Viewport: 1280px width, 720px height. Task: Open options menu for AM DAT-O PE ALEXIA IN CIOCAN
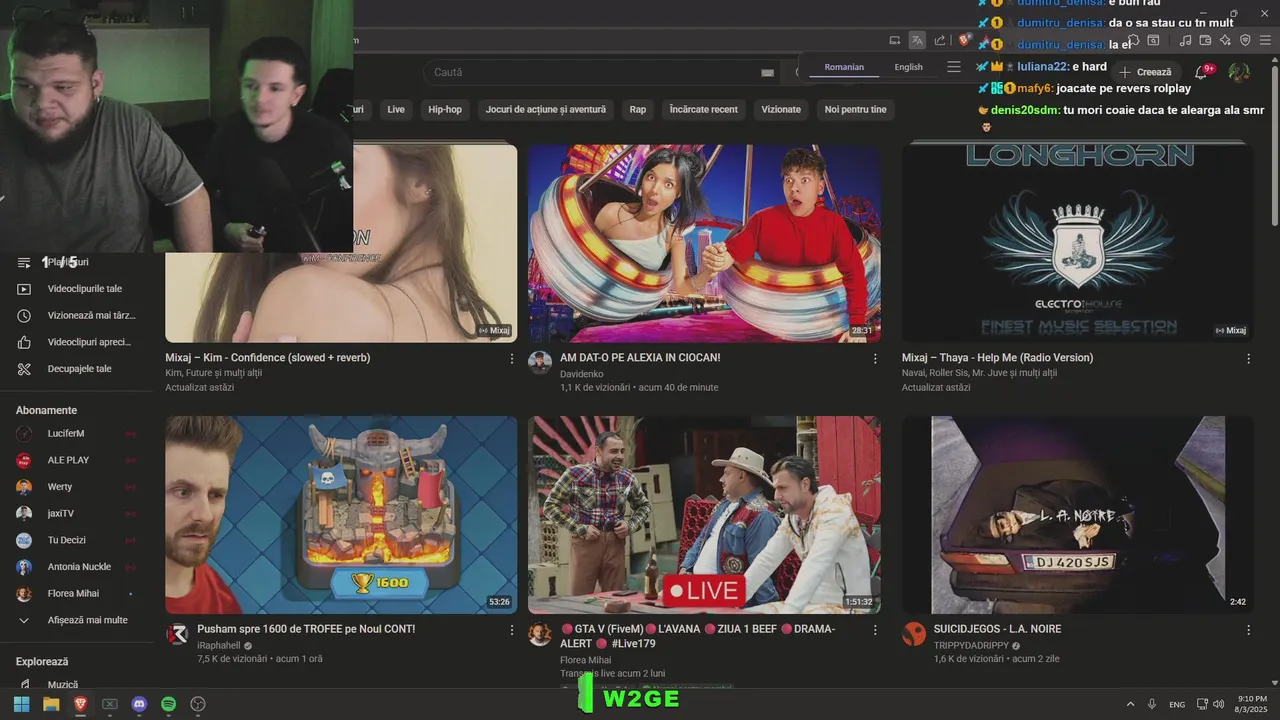point(875,358)
